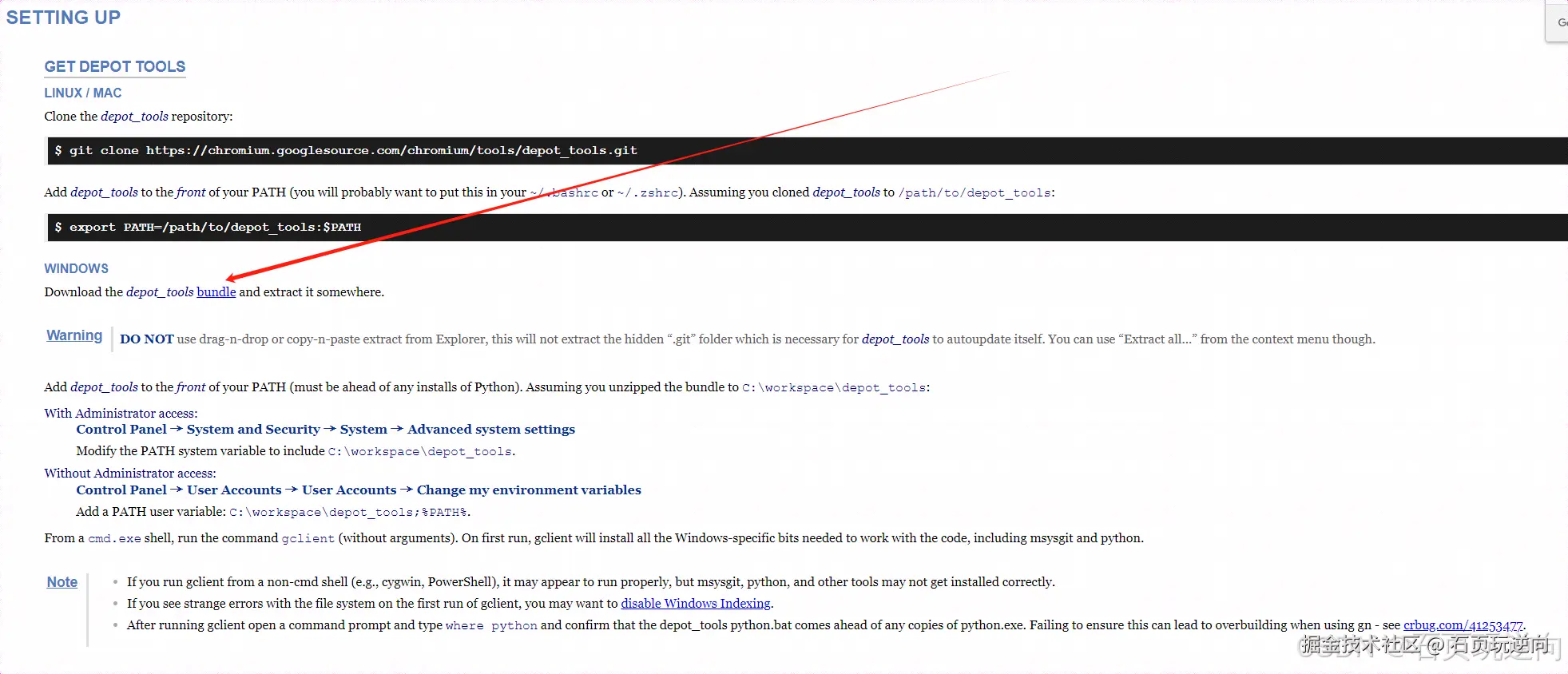Click the git clone depot_tools command block
Viewport: 1568px width, 674px height.
(807, 151)
